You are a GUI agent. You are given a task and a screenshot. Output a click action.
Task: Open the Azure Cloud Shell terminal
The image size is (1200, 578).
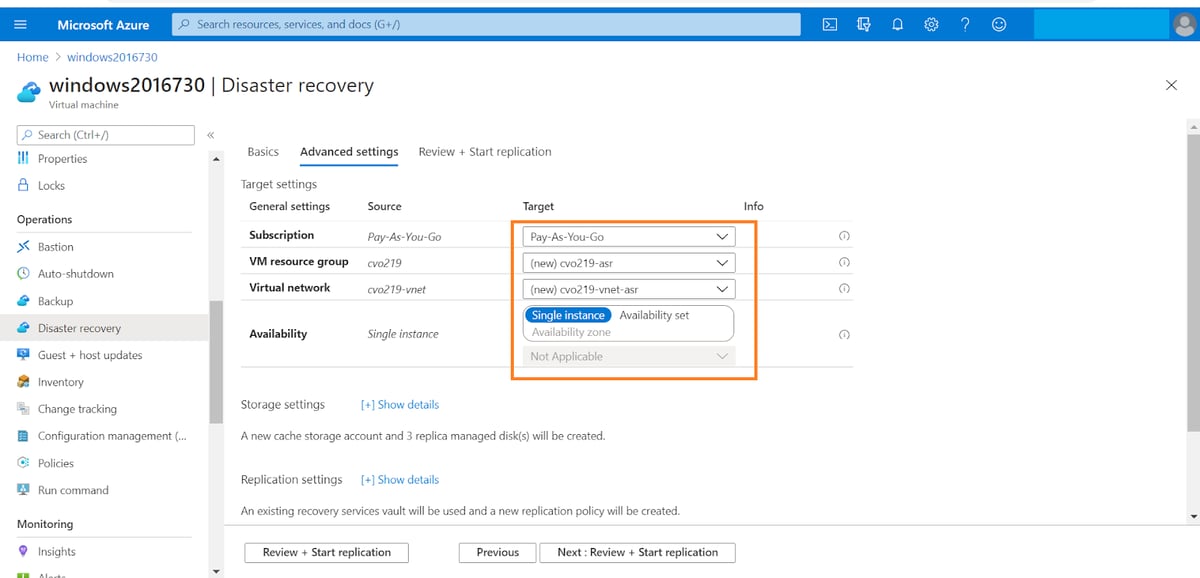pyautogui.click(x=829, y=24)
